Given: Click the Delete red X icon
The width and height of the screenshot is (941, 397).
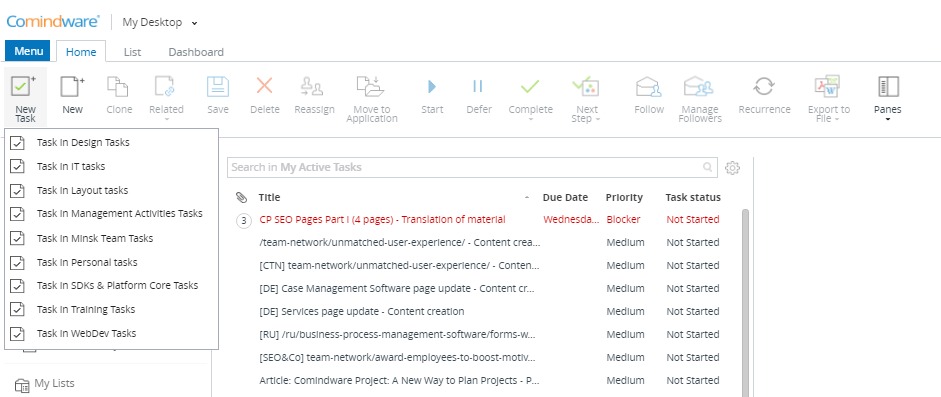Looking at the screenshot, I should (265, 86).
